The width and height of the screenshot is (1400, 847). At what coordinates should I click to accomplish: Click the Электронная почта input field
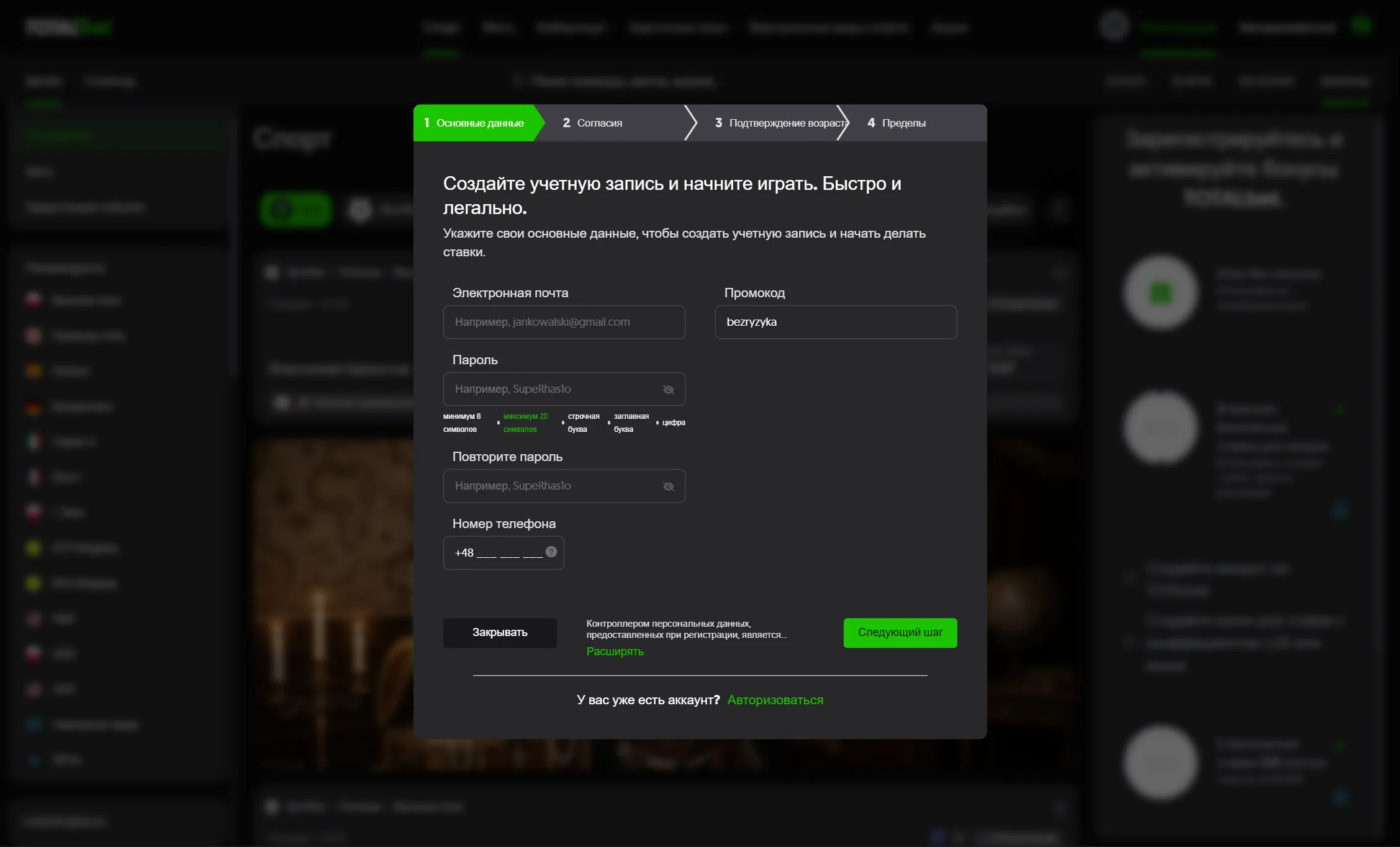(564, 322)
